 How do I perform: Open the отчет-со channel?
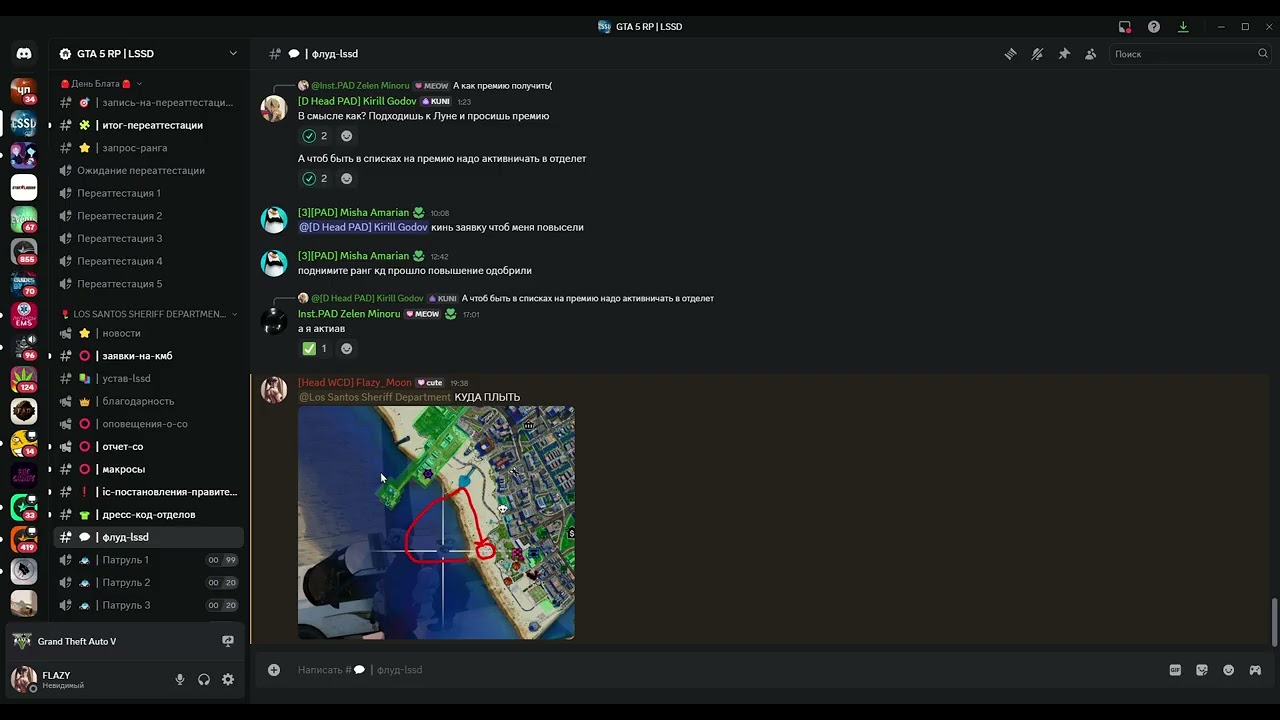click(x=149, y=447)
